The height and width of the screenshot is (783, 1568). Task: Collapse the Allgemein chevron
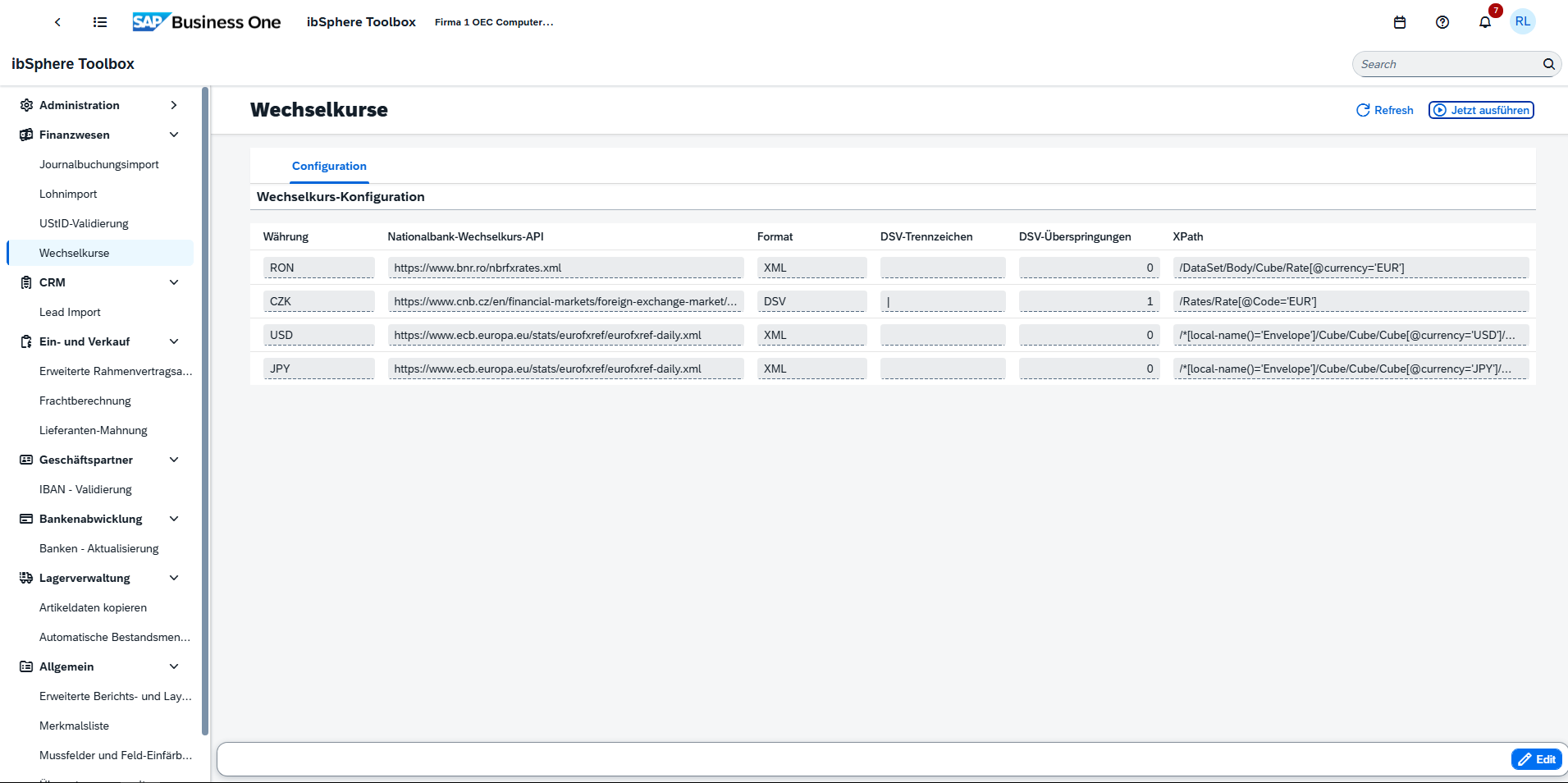174,666
